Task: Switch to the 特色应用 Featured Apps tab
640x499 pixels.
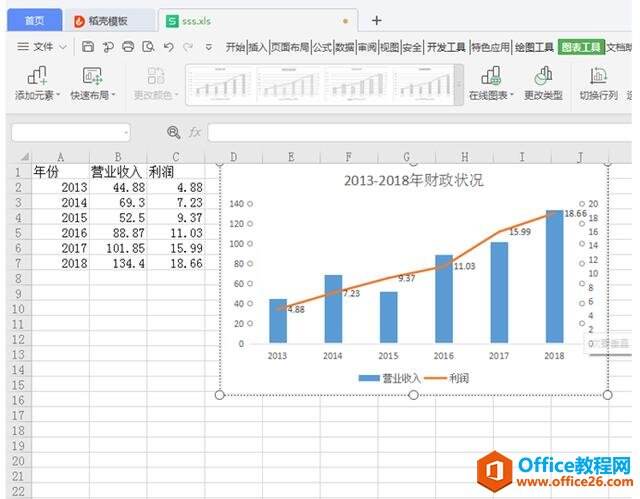Action: (491, 47)
